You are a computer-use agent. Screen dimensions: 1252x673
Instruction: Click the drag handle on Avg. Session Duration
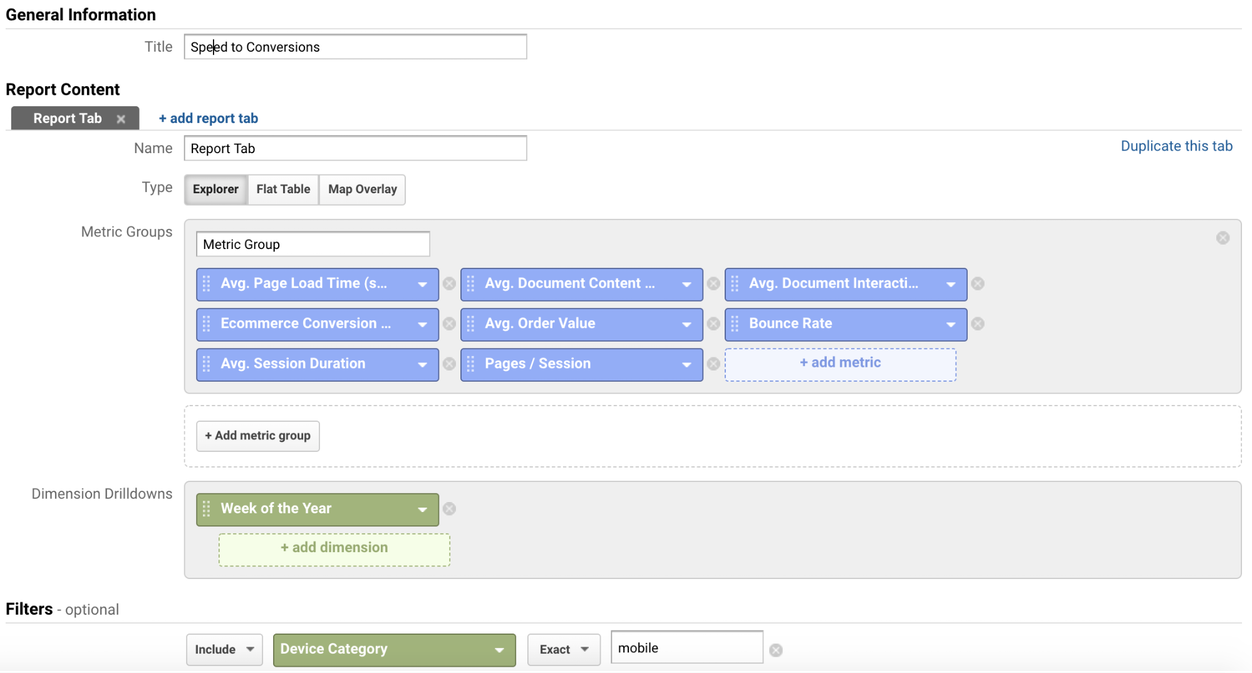click(207, 364)
